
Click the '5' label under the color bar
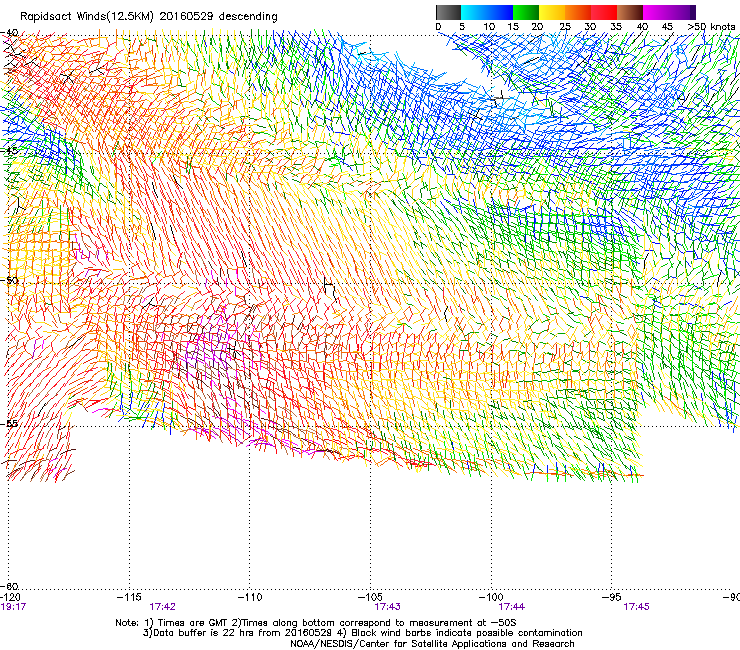tap(462, 27)
